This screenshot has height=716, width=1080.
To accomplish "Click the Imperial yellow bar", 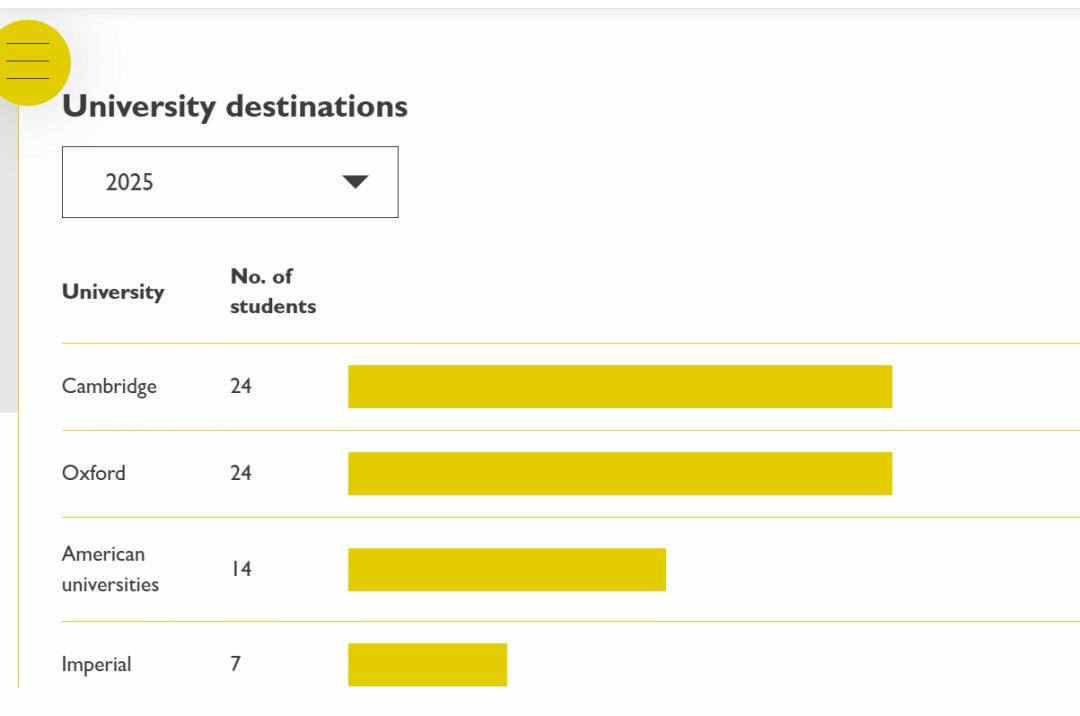I will [427, 664].
